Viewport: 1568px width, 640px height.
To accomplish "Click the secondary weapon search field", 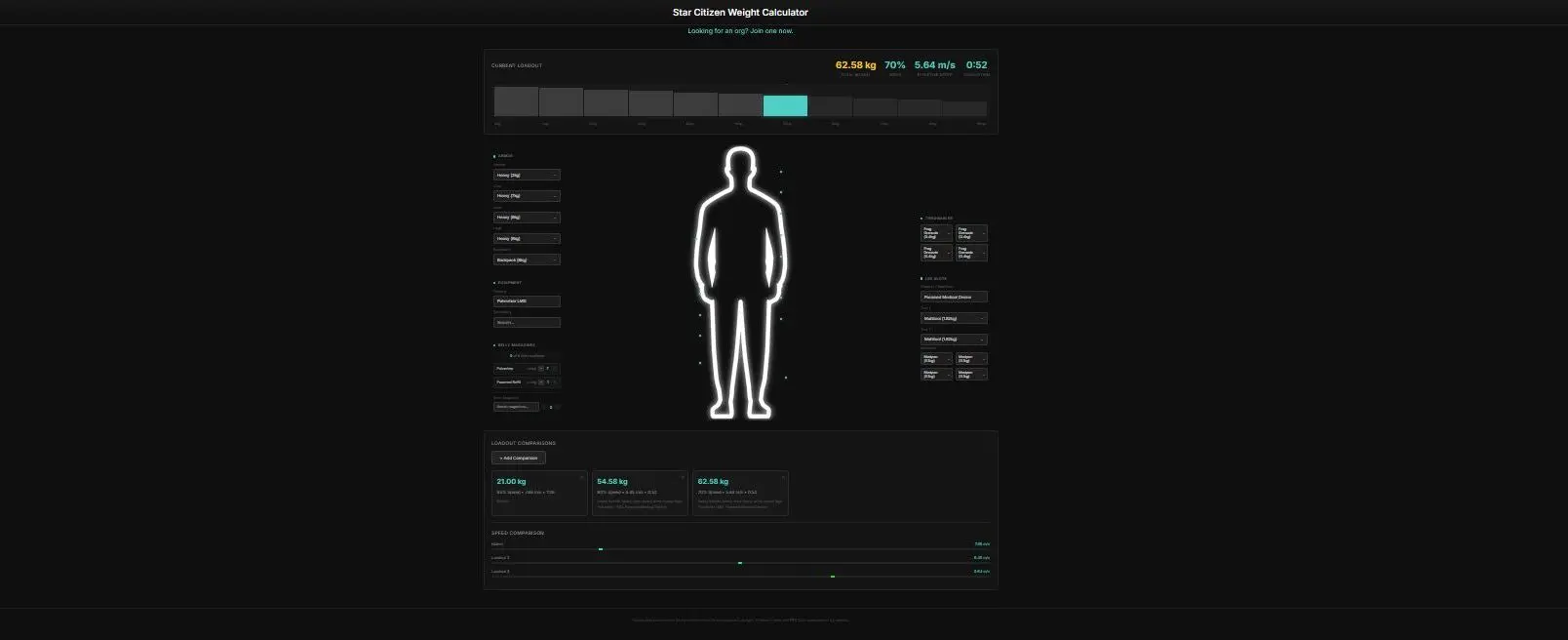I will (527, 323).
